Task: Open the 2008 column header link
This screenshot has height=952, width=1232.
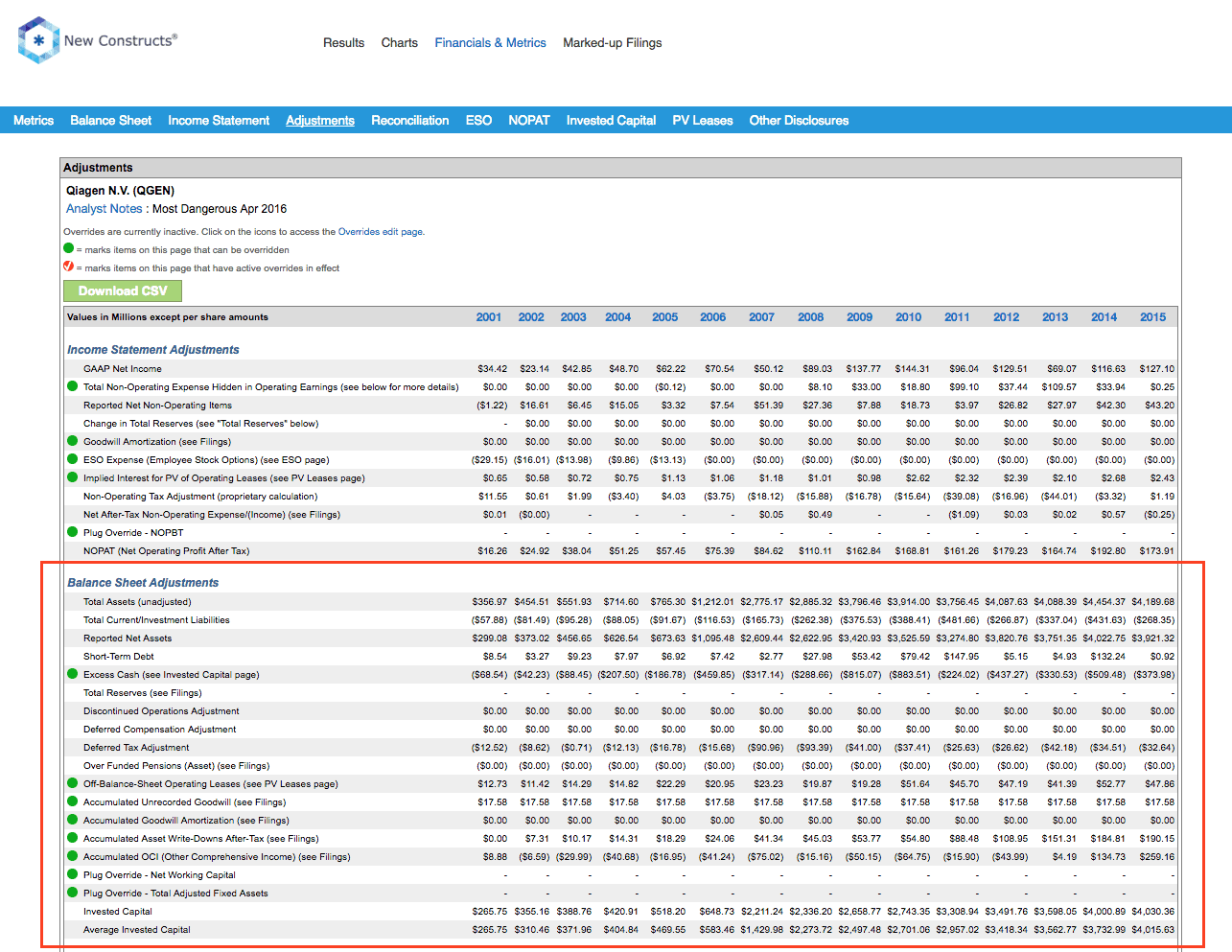Action: (811, 317)
